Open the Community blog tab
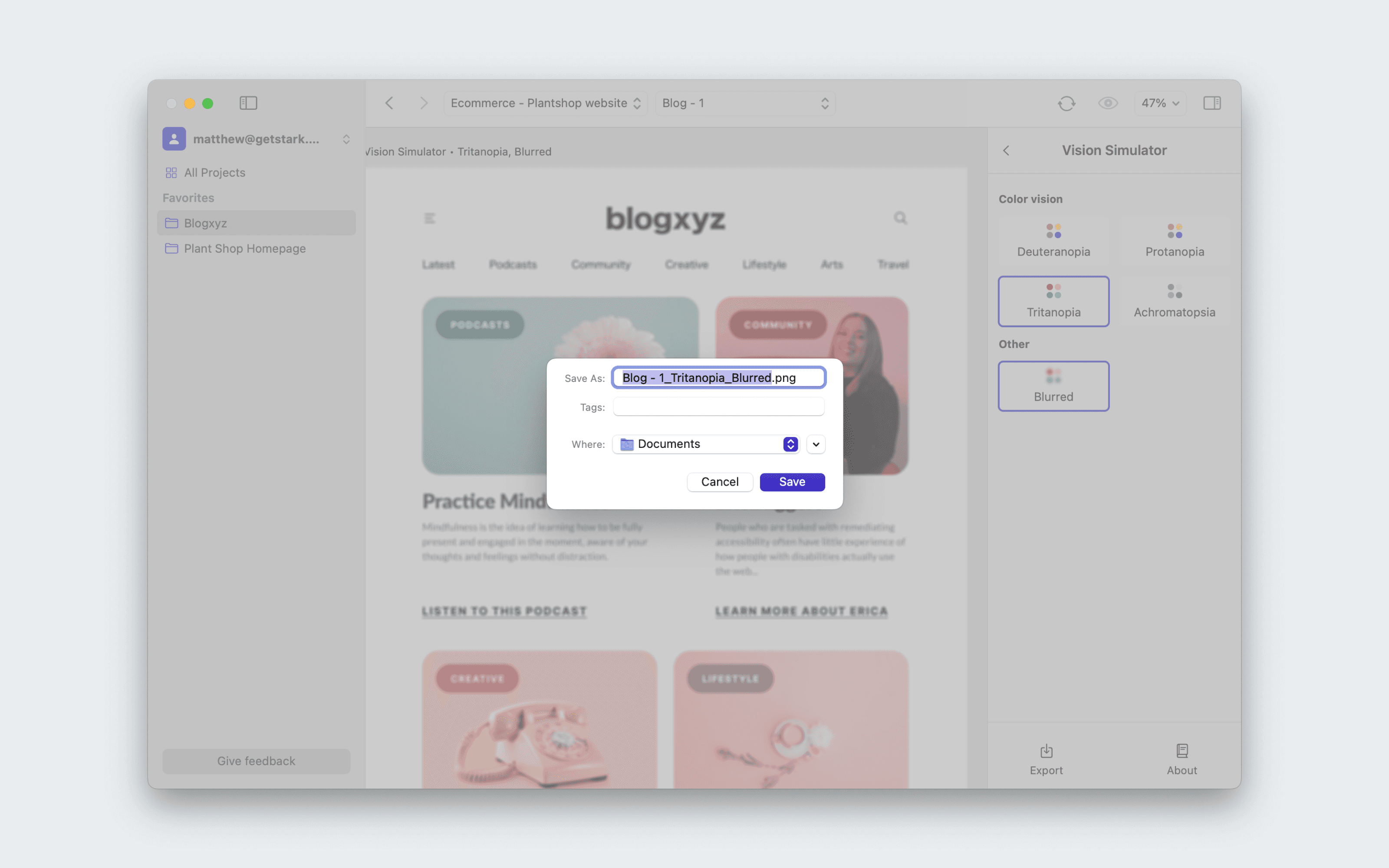 pyautogui.click(x=601, y=265)
